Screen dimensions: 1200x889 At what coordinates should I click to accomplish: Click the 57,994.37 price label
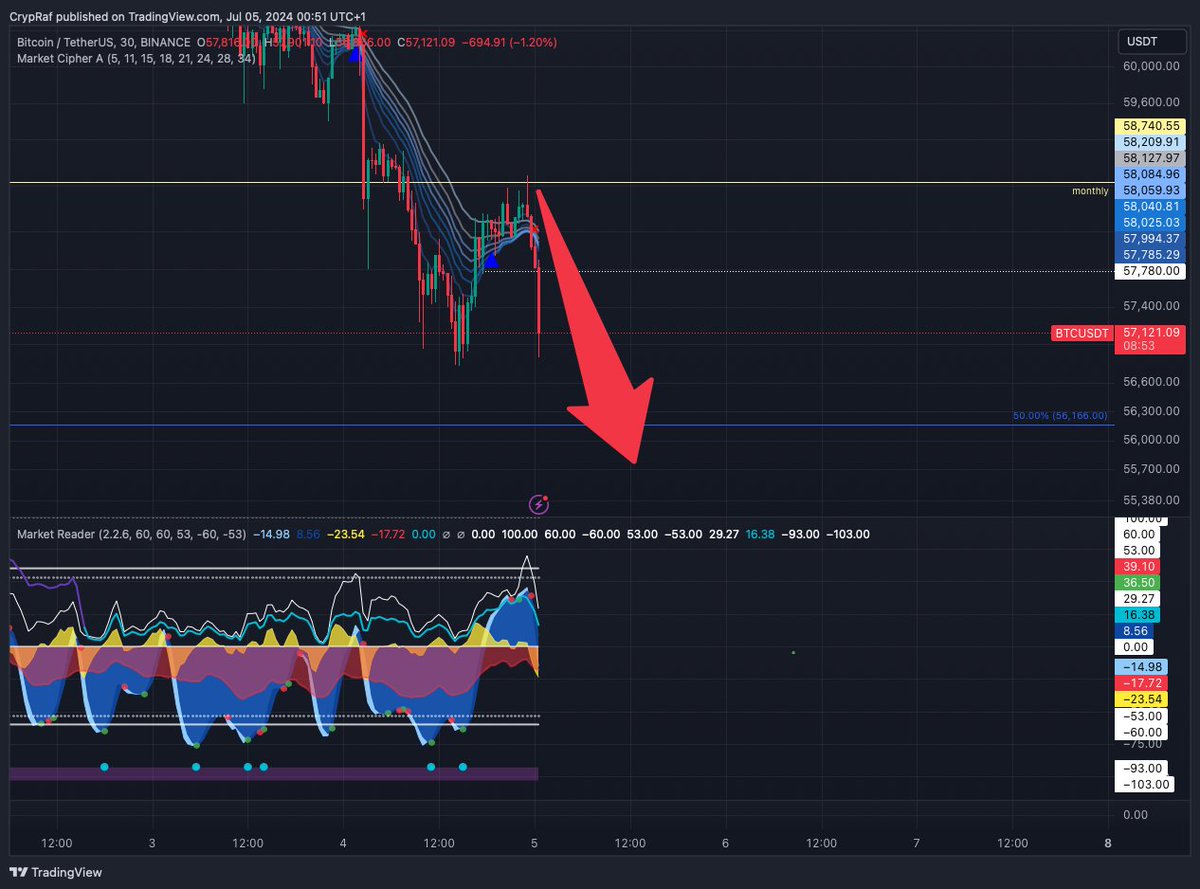pyautogui.click(x=1152, y=238)
